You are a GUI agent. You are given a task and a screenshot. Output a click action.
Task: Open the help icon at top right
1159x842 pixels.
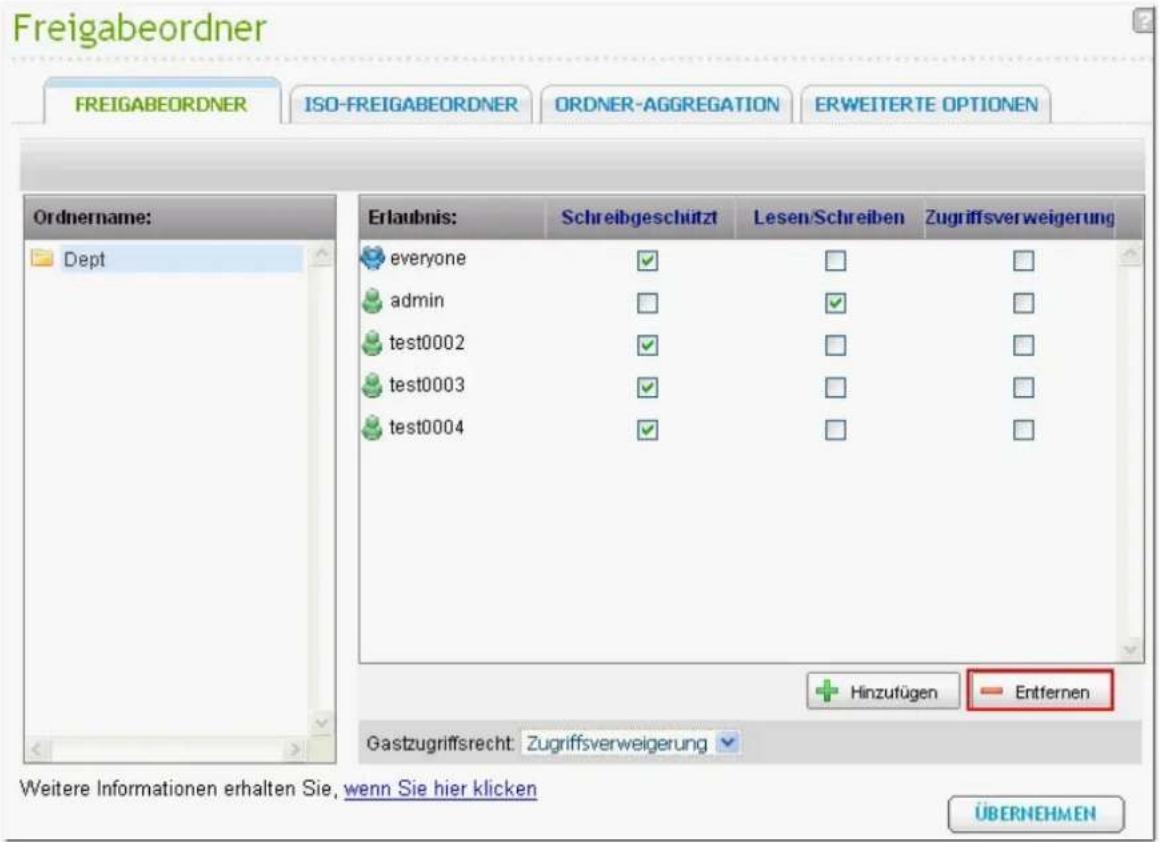(x=1144, y=21)
